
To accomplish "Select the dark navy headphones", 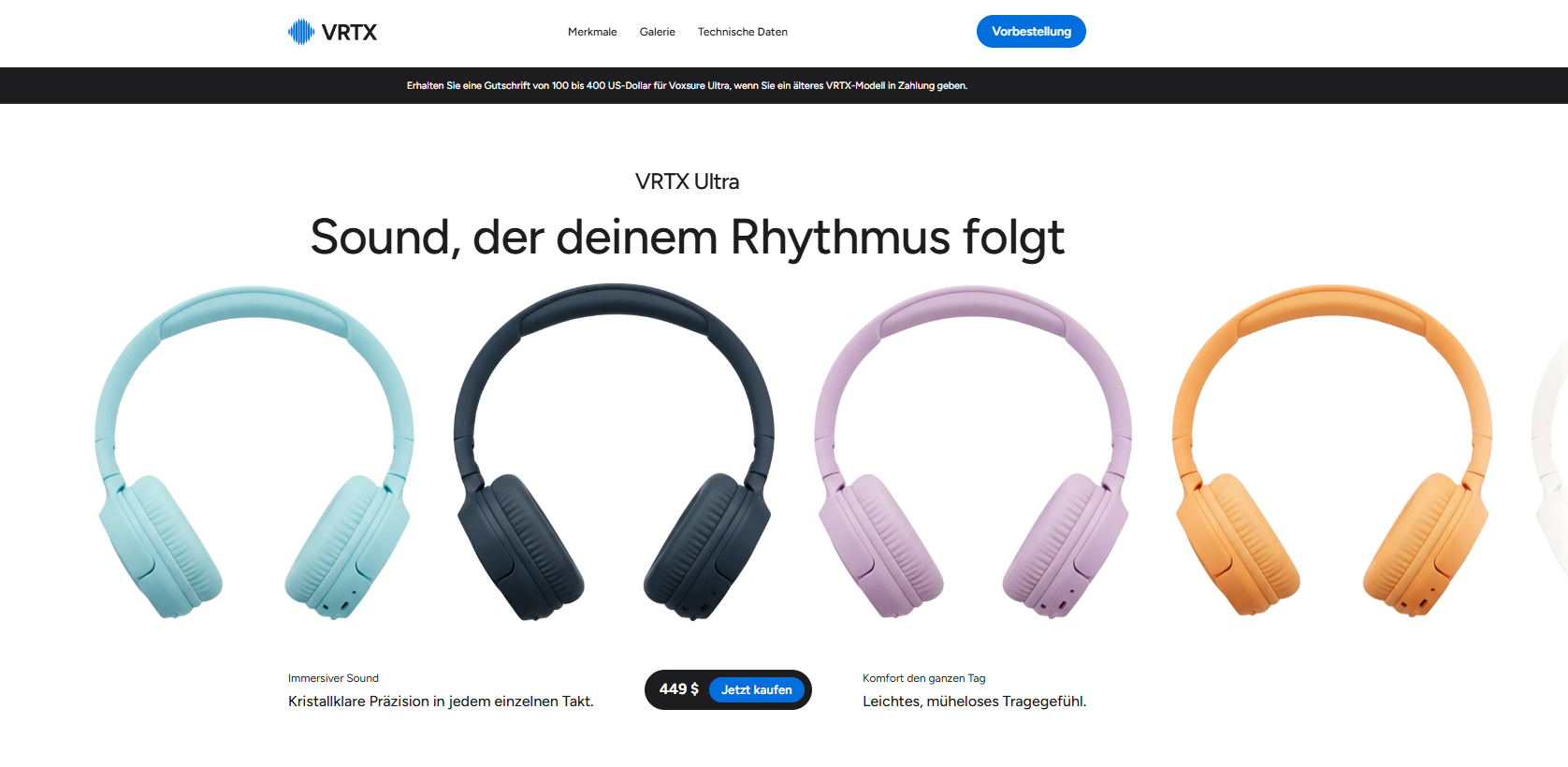I will click(x=614, y=453).
